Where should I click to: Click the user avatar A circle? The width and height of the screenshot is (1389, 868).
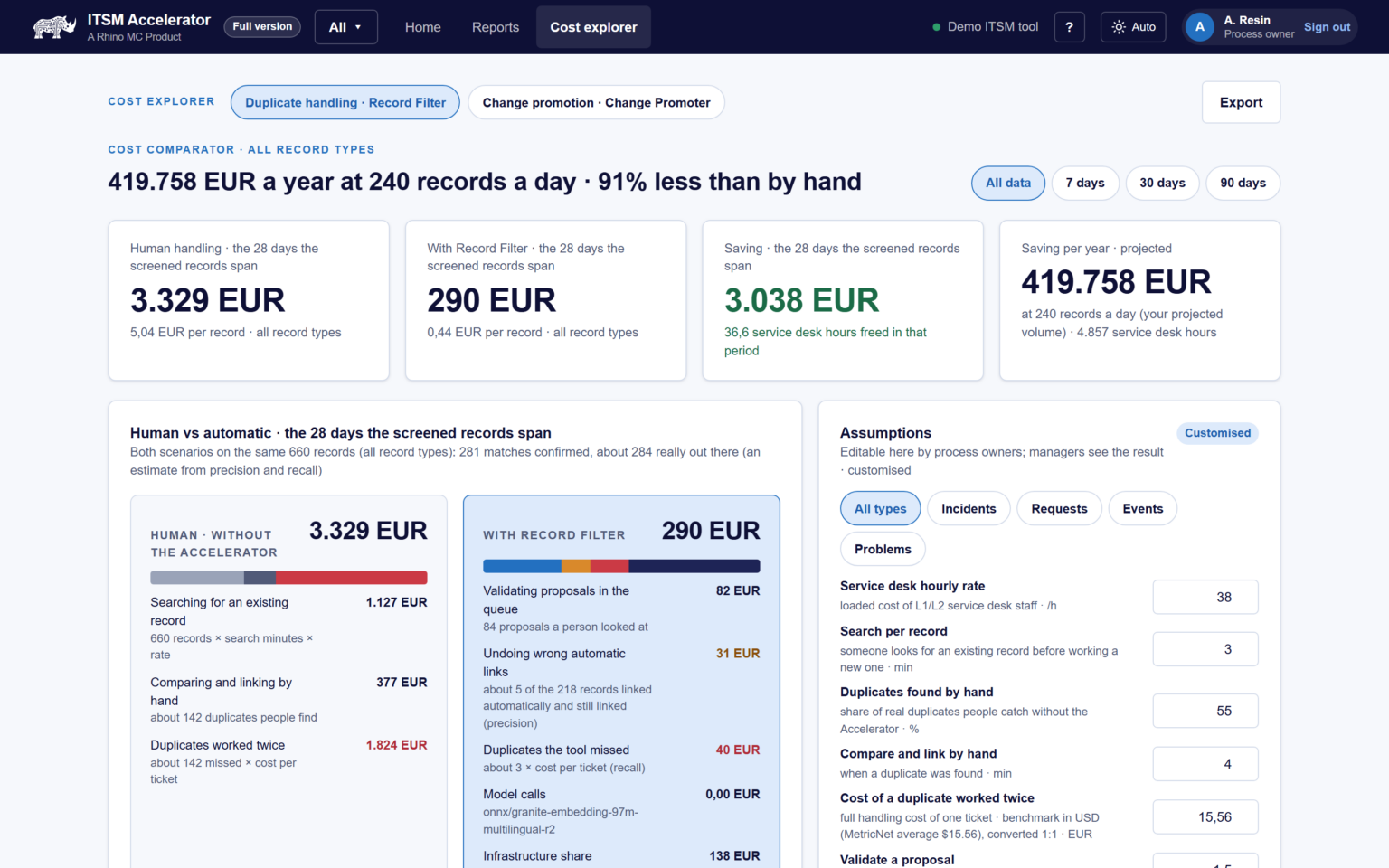pos(1199,27)
